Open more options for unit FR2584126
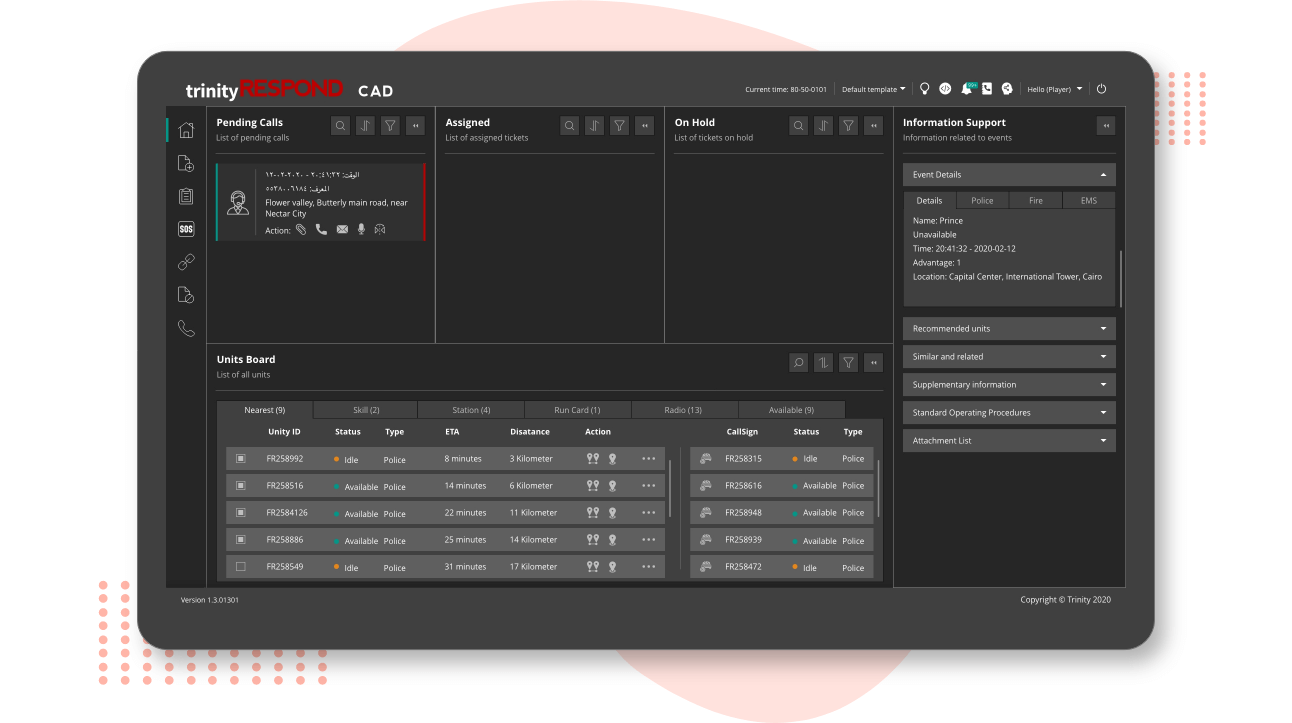 tap(649, 512)
